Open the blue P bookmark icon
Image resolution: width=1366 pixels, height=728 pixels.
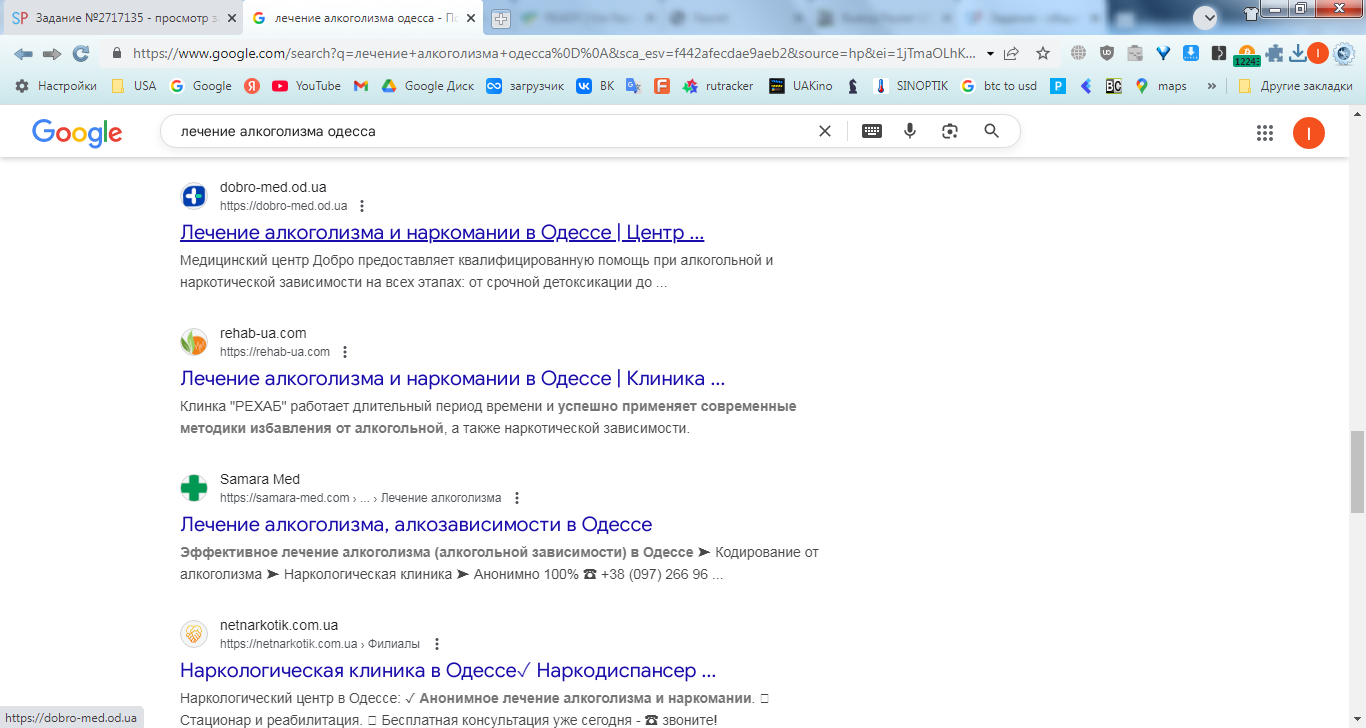click(x=1058, y=86)
